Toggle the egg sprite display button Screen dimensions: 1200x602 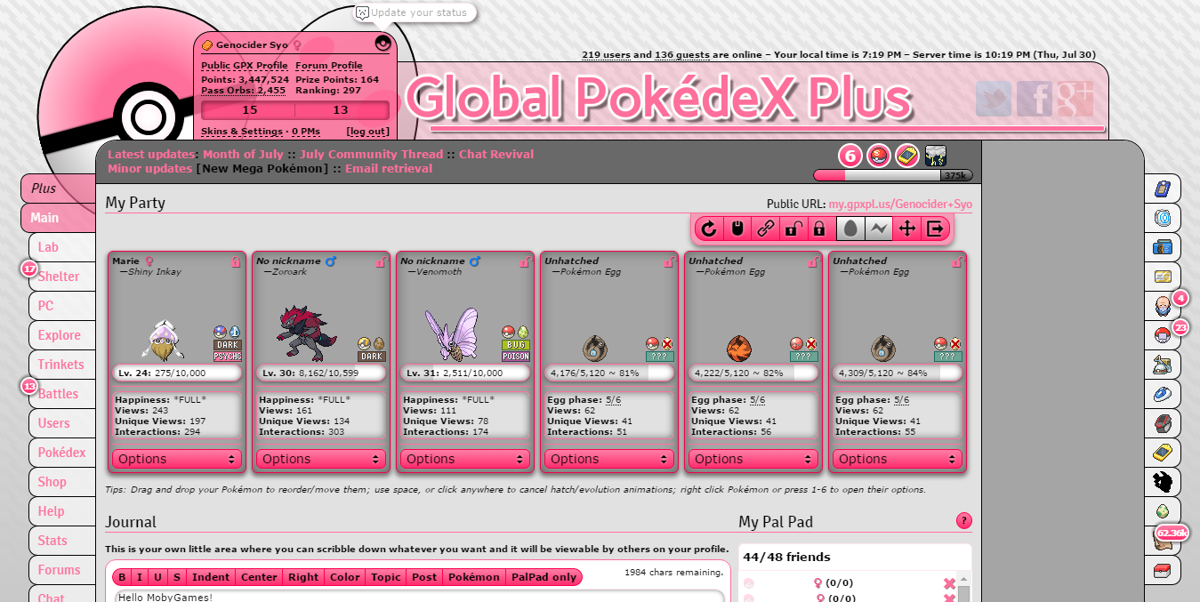pos(850,228)
